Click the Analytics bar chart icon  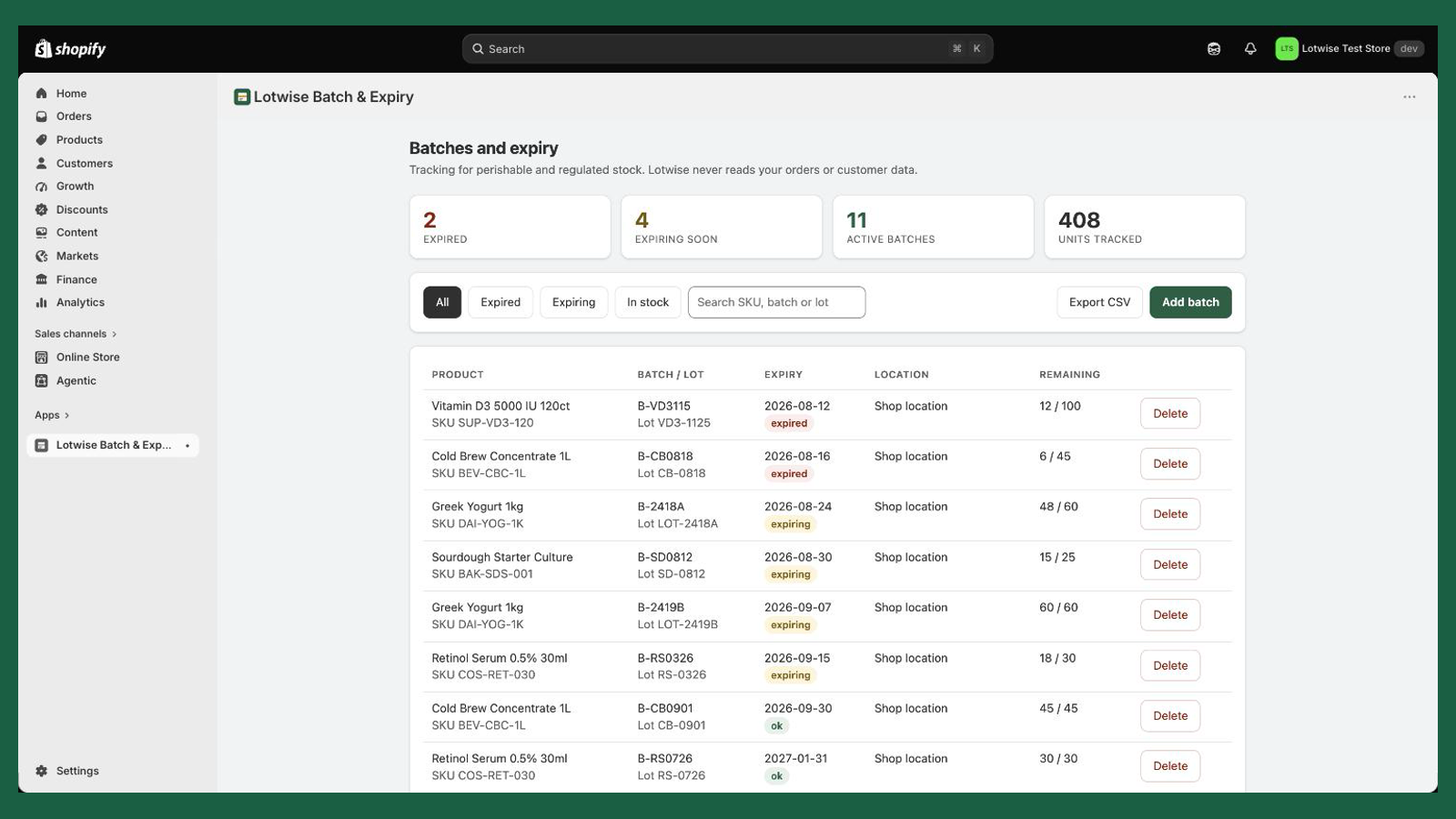coord(41,303)
